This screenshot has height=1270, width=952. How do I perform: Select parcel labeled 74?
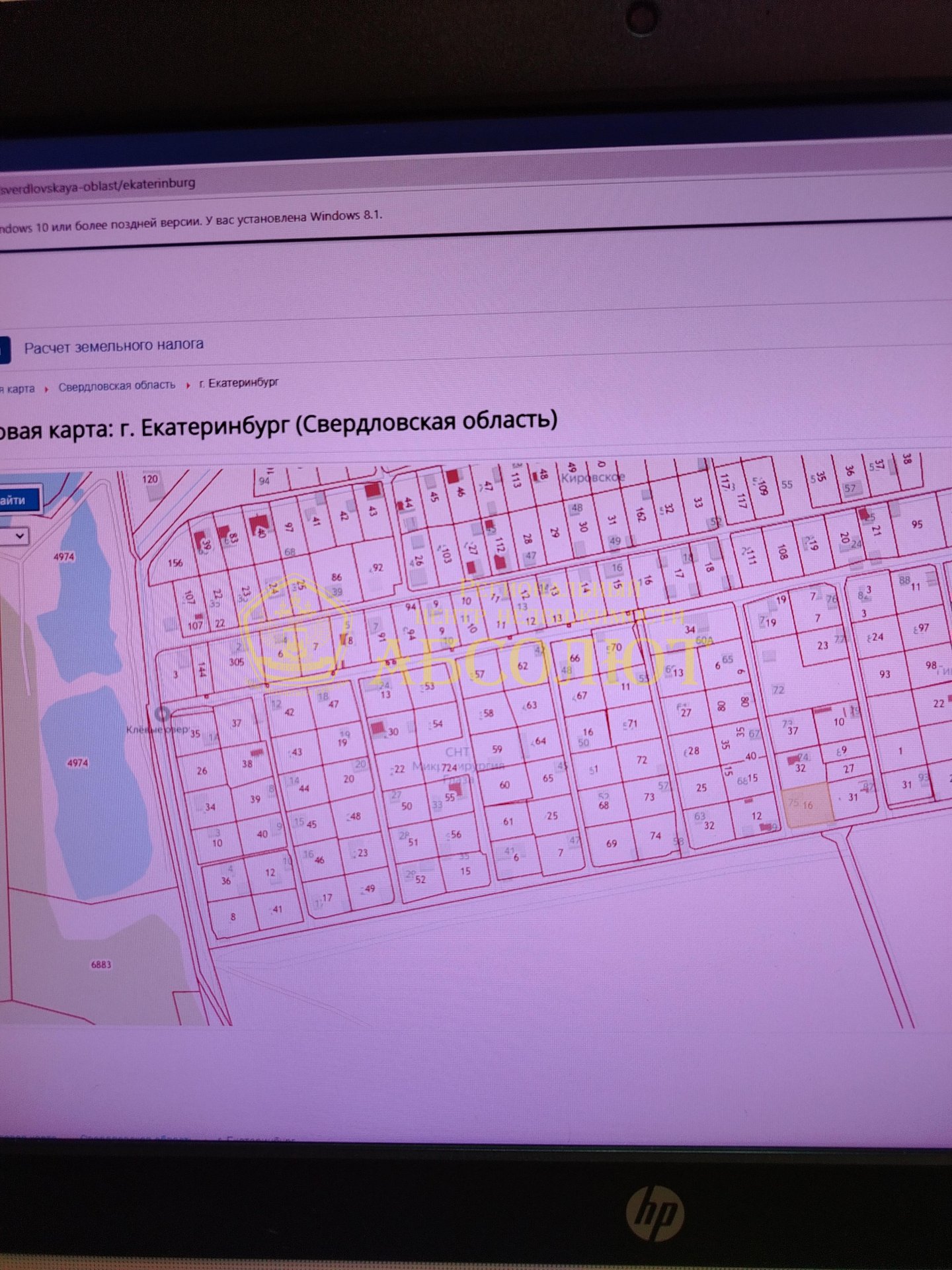pyautogui.click(x=655, y=835)
